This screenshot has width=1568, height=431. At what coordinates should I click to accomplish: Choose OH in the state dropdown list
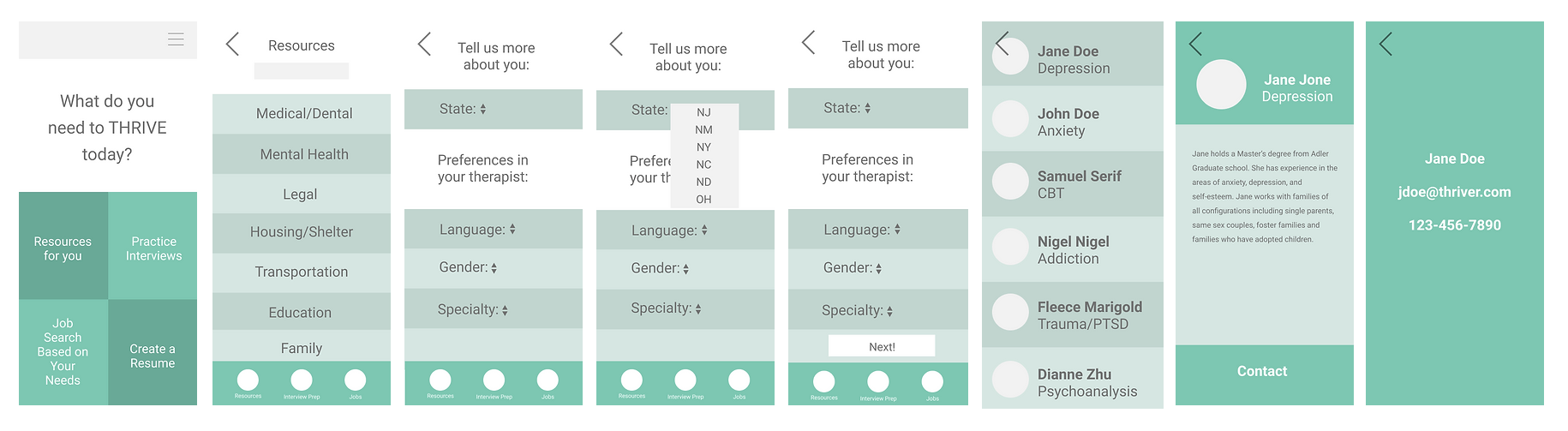click(703, 199)
